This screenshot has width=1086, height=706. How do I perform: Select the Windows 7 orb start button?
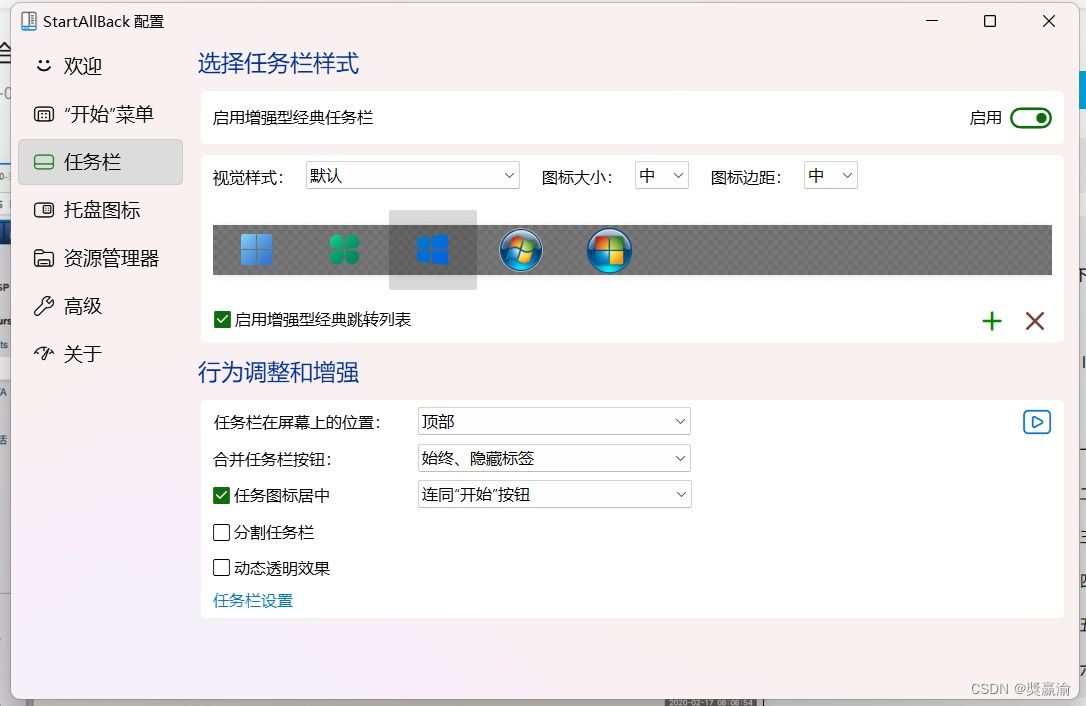click(520, 249)
